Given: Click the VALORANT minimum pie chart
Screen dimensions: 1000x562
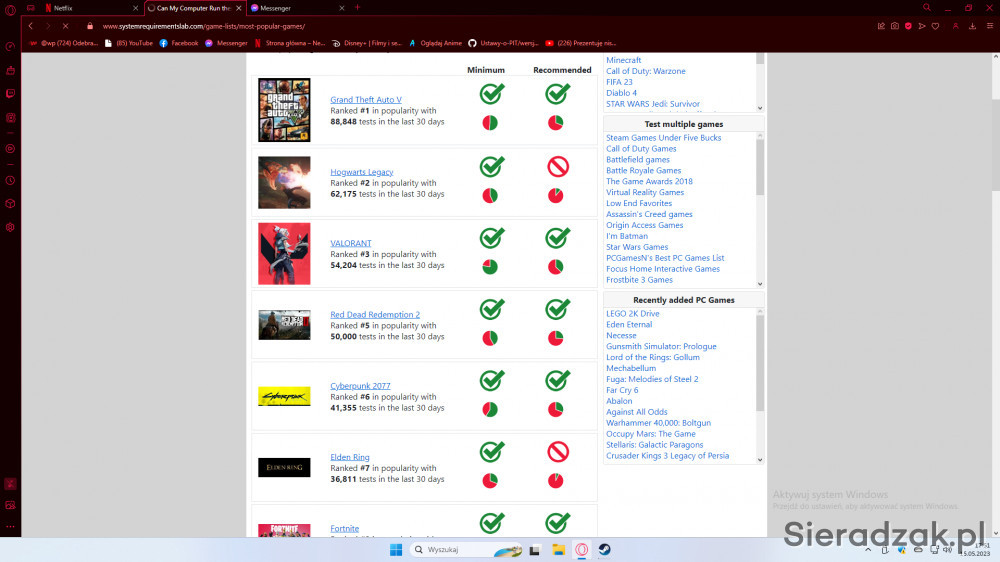Looking at the screenshot, I should (490, 267).
